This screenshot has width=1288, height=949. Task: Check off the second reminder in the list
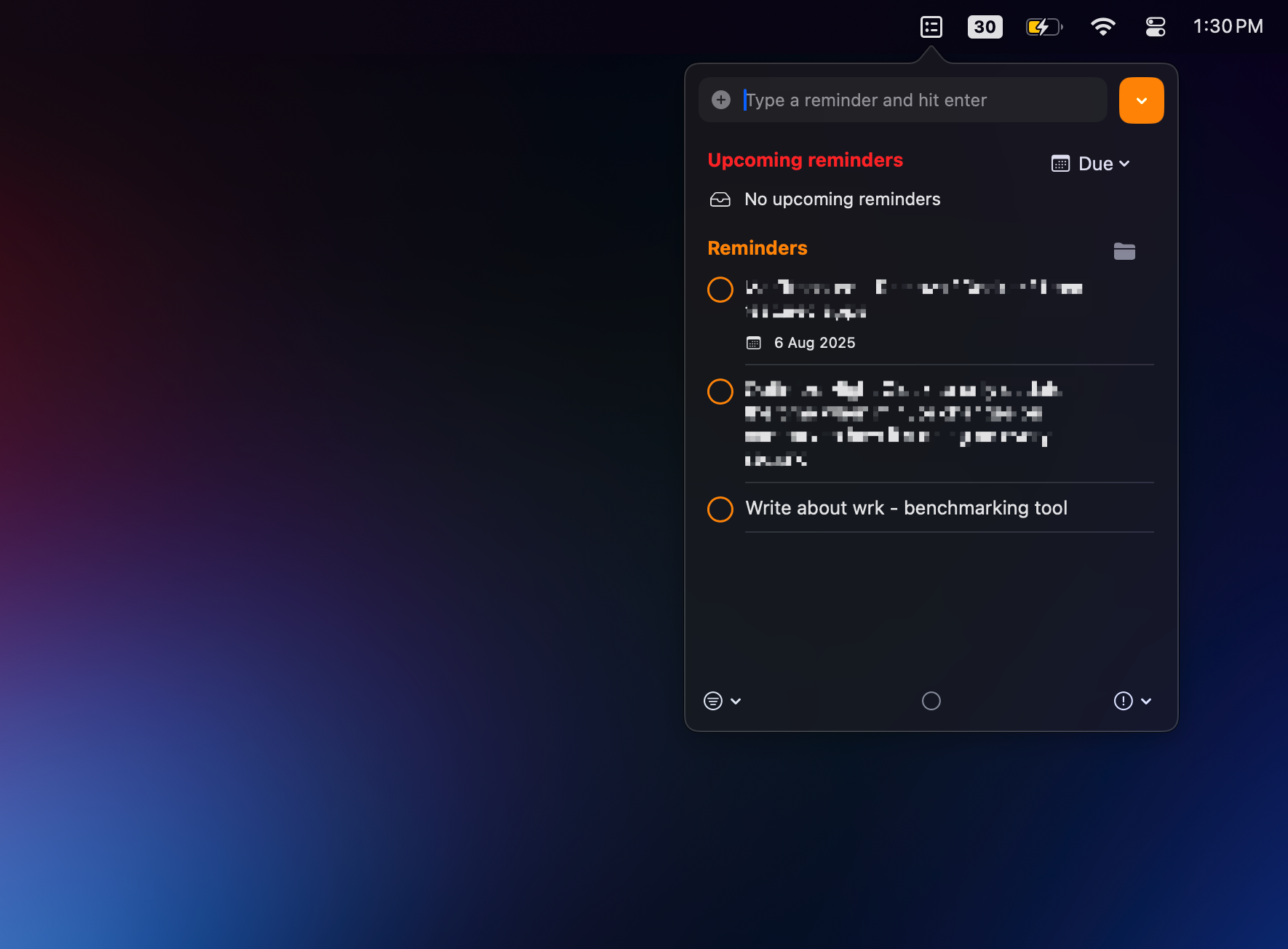pyautogui.click(x=720, y=392)
